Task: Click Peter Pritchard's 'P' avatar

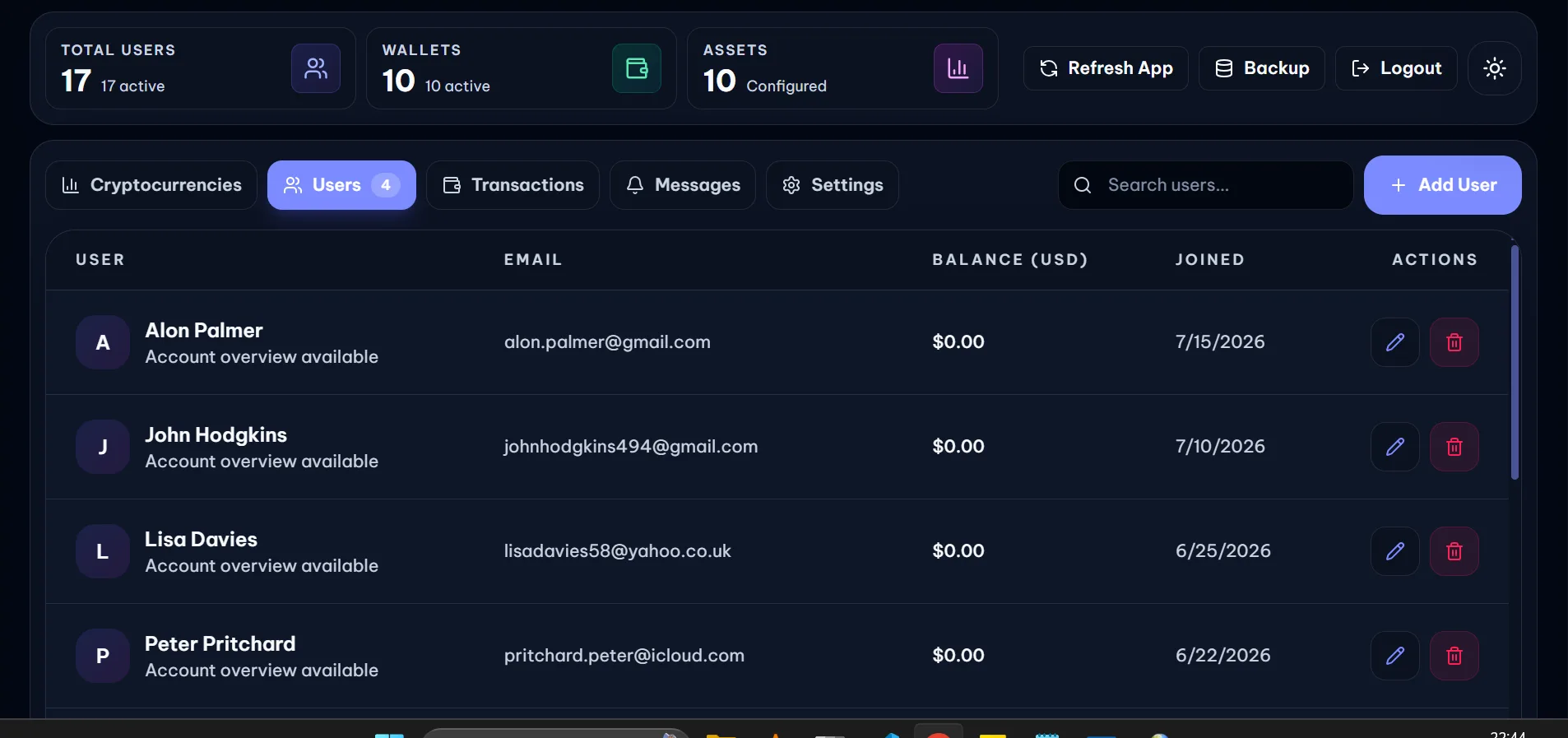Action: (x=103, y=656)
